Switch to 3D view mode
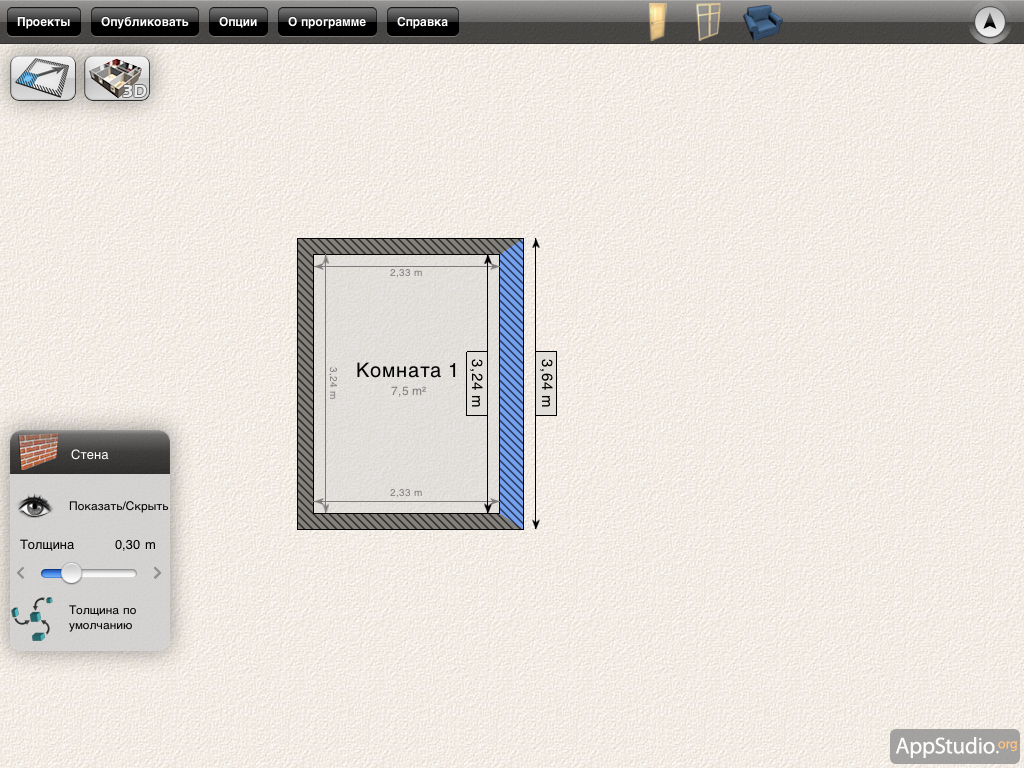 (x=117, y=78)
